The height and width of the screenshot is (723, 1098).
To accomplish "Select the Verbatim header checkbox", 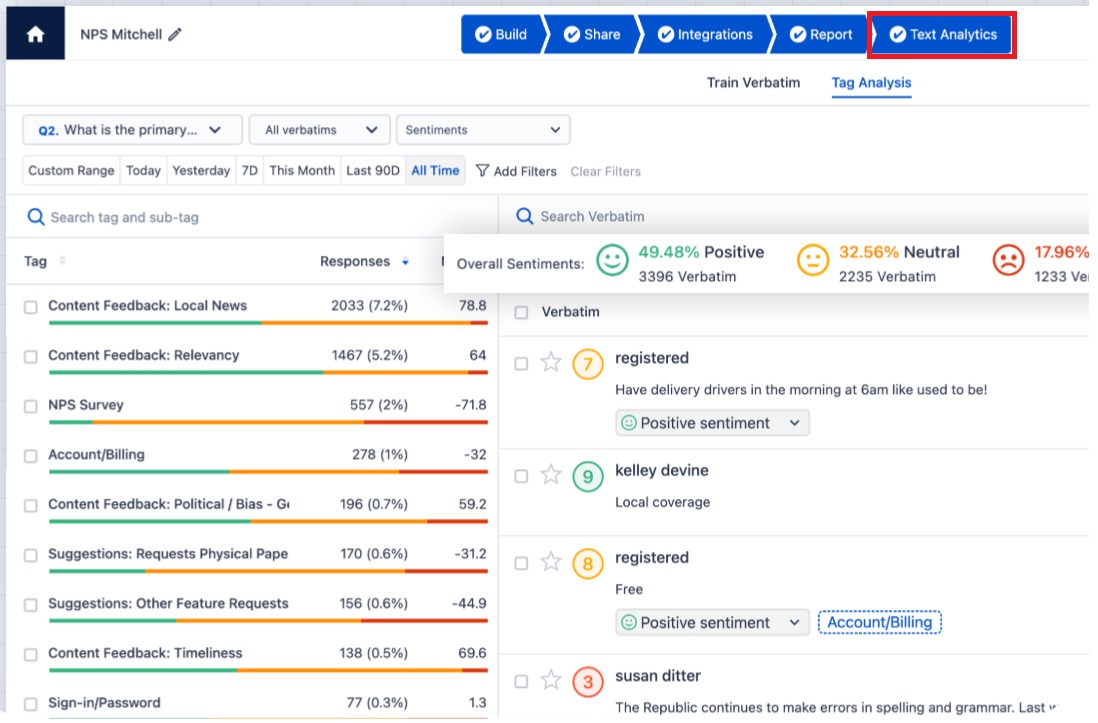I will point(521,312).
